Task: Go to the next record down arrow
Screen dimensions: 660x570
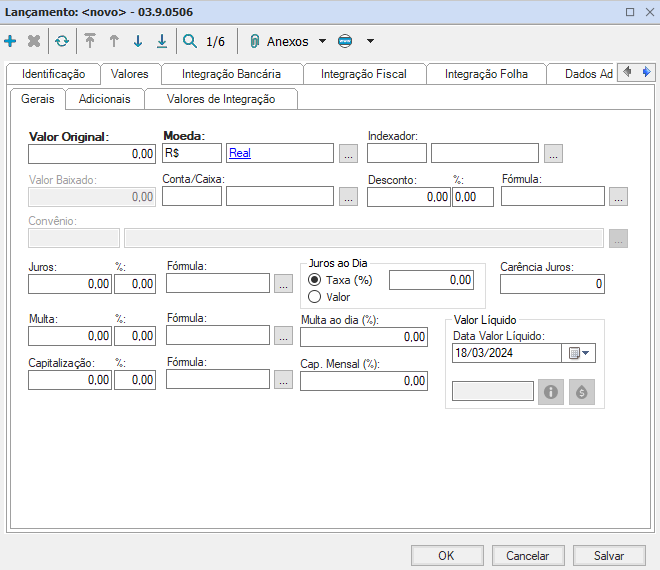Action: click(x=138, y=42)
